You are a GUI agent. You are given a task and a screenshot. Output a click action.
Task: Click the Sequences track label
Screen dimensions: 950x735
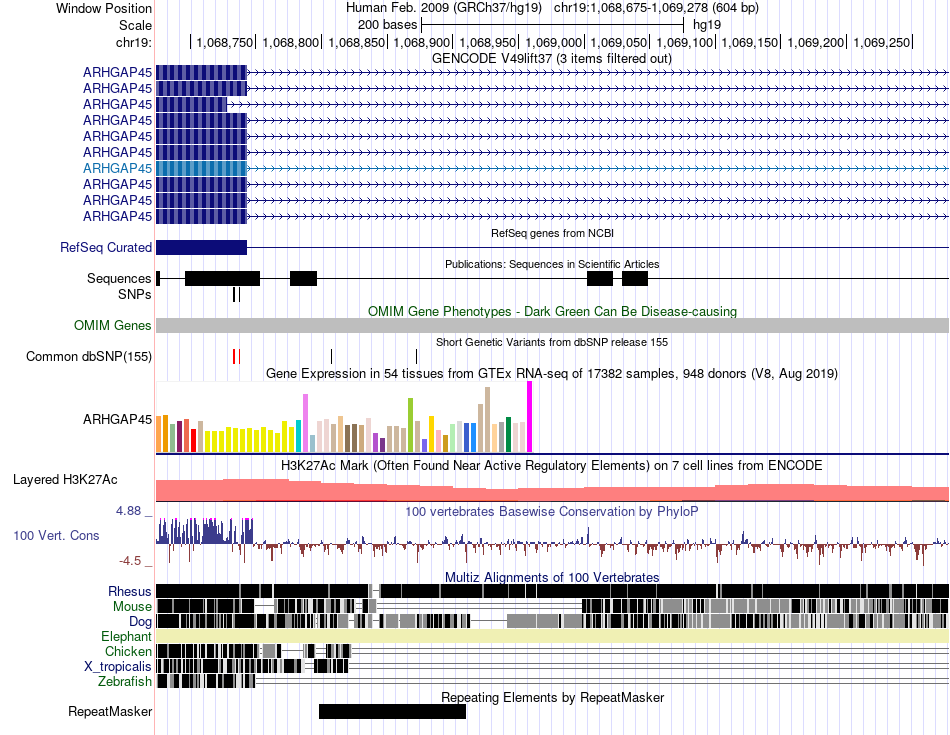(x=119, y=278)
